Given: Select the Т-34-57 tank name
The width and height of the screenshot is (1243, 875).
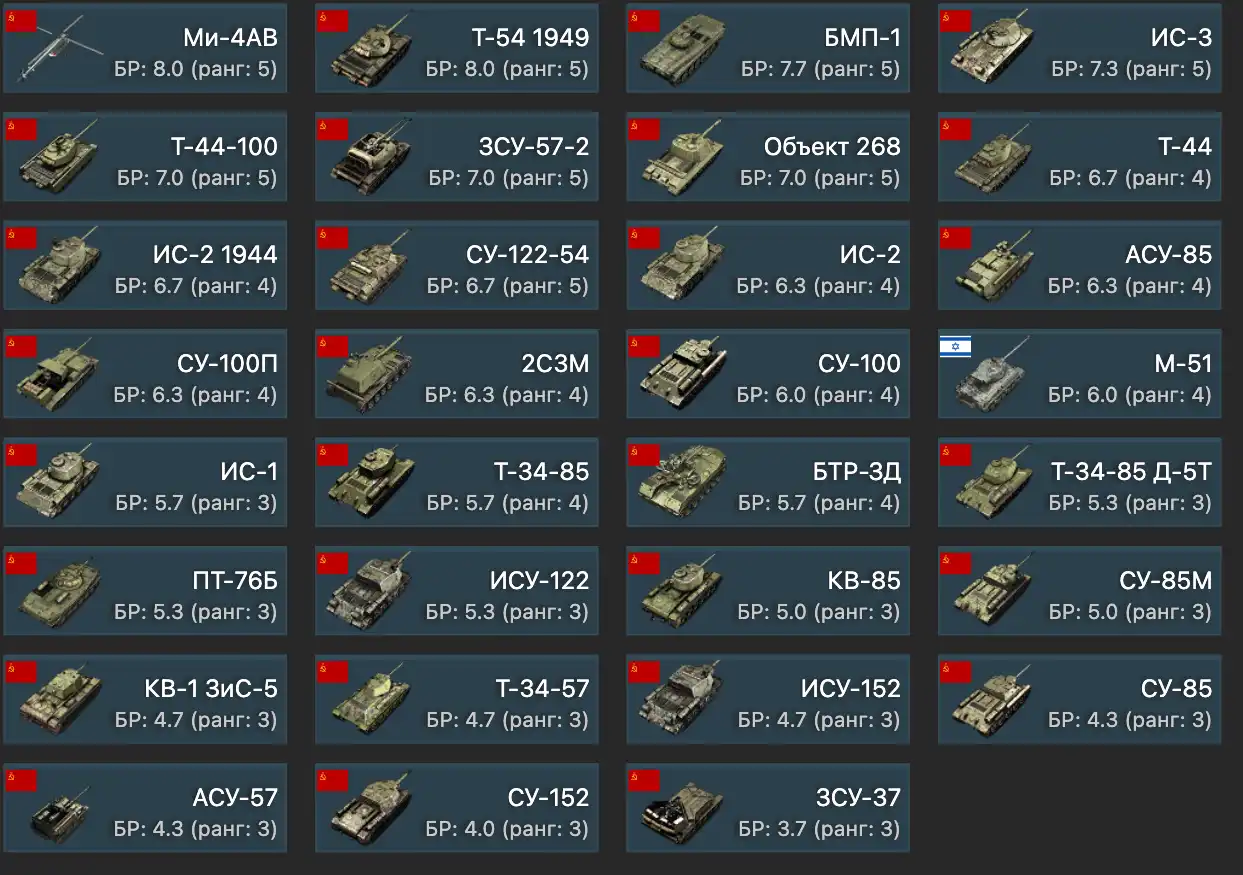Looking at the screenshot, I should point(542,689).
